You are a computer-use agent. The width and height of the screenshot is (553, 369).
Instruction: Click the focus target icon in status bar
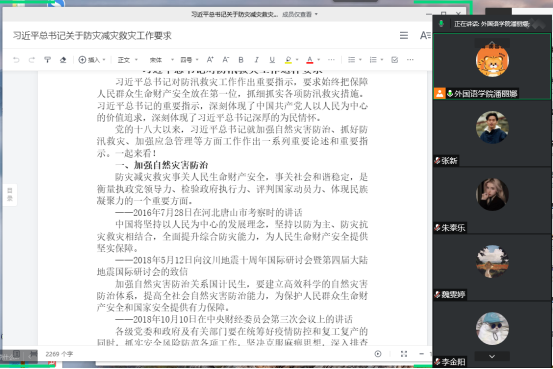[378, 354]
